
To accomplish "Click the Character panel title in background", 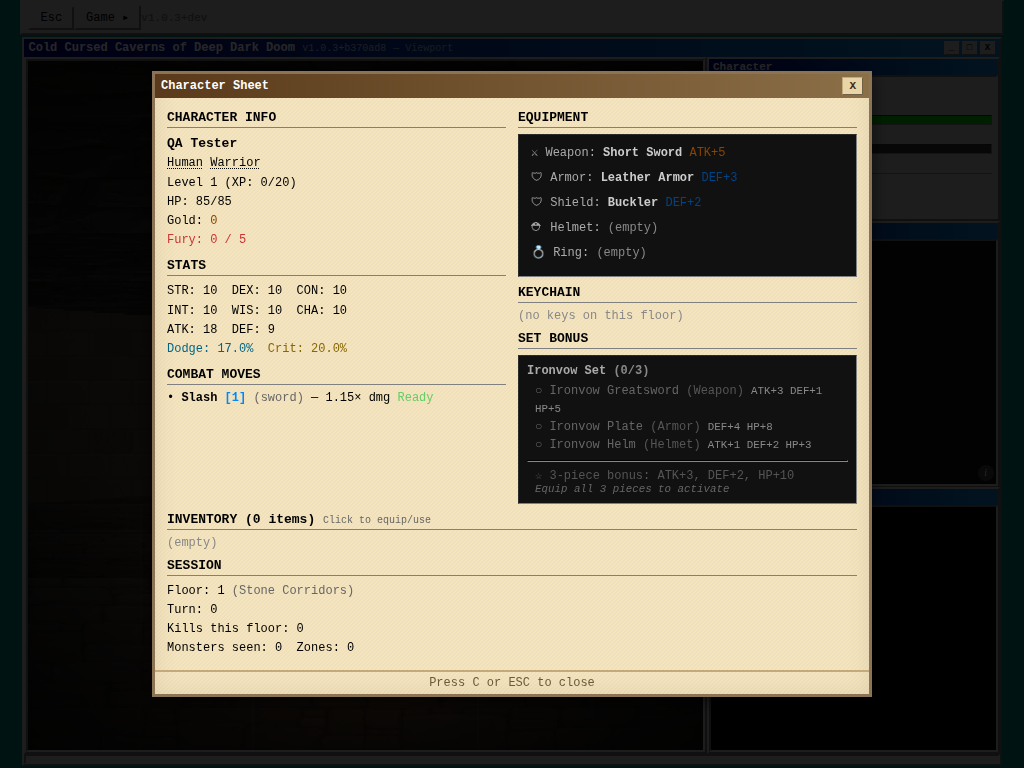I will 742,67.
